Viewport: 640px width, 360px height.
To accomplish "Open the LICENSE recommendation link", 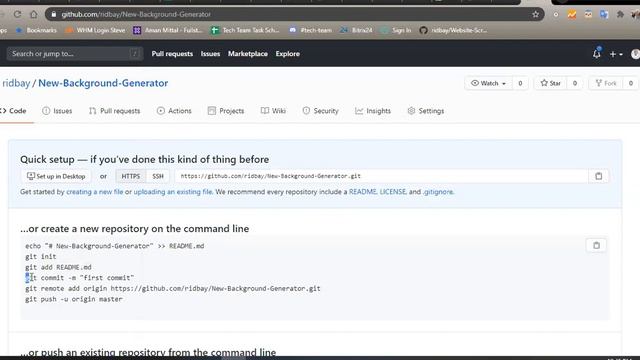I will [393, 192].
